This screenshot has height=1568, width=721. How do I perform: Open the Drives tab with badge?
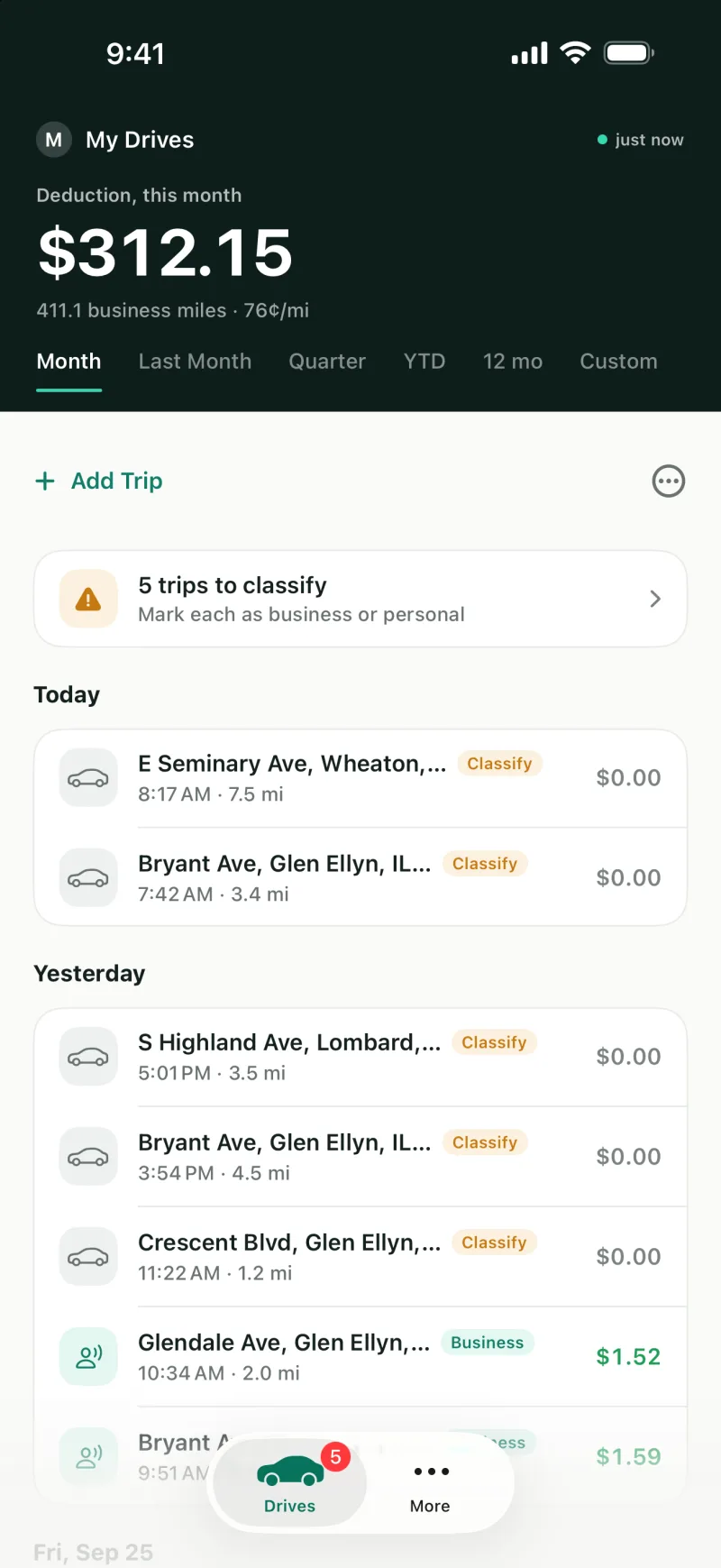[290, 1482]
